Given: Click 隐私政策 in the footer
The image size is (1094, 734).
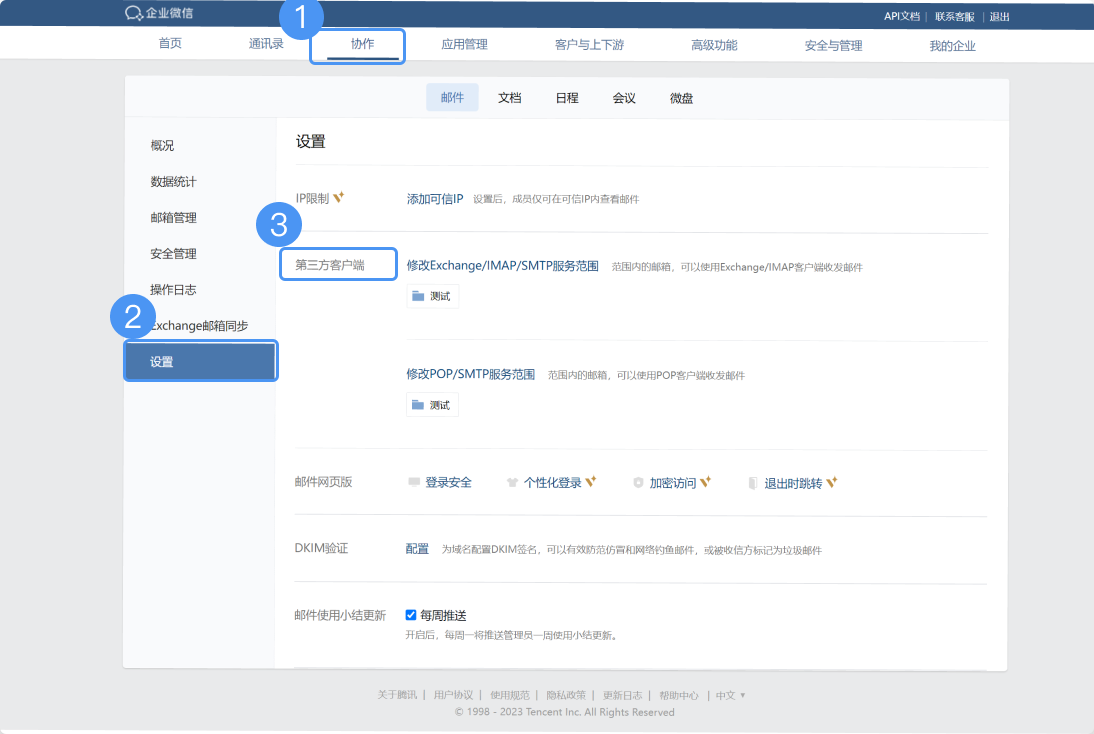Looking at the screenshot, I should (566, 695).
